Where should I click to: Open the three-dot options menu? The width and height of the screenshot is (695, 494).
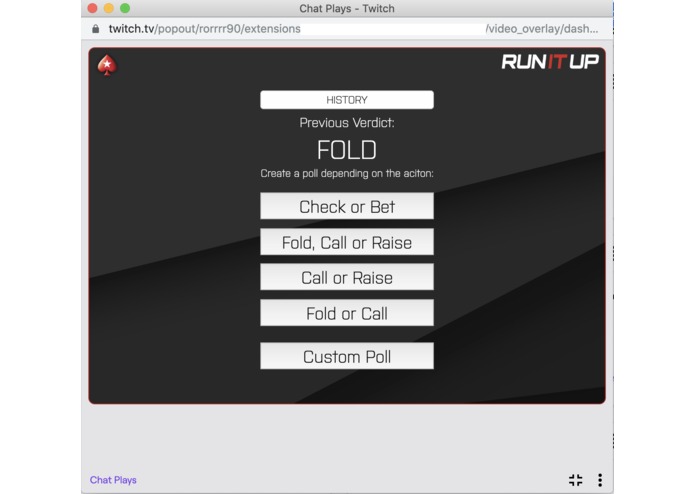click(x=600, y=480)
